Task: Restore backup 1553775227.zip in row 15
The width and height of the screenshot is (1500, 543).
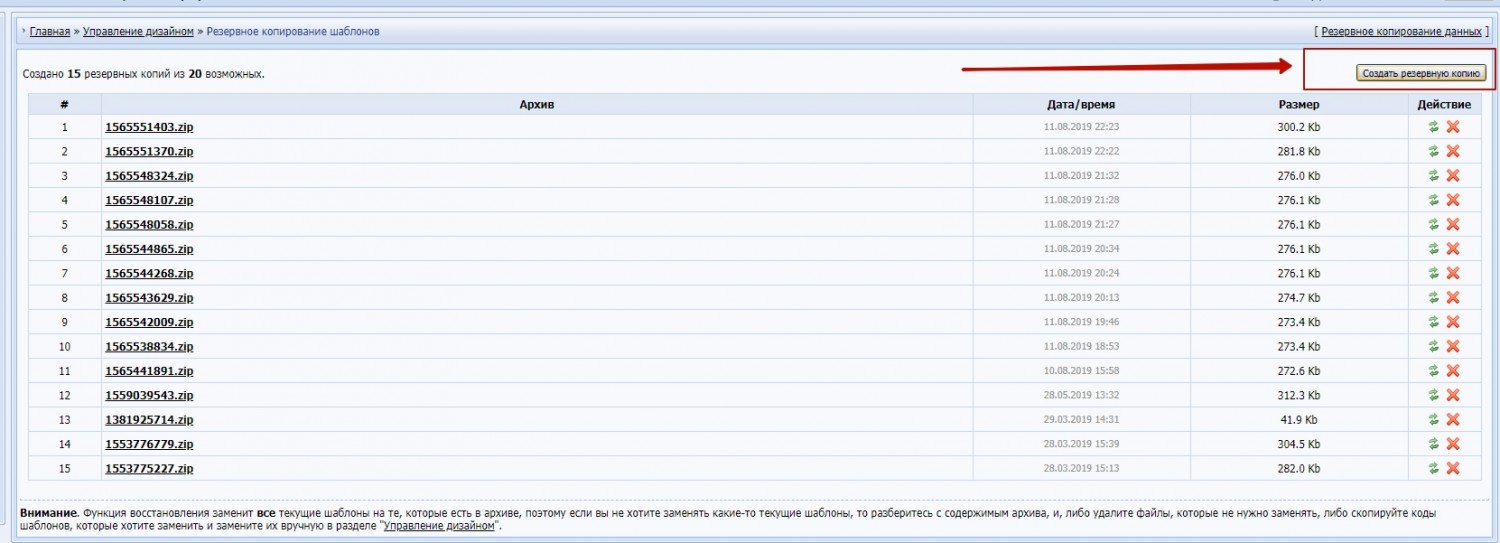Action: (1433, 468)
